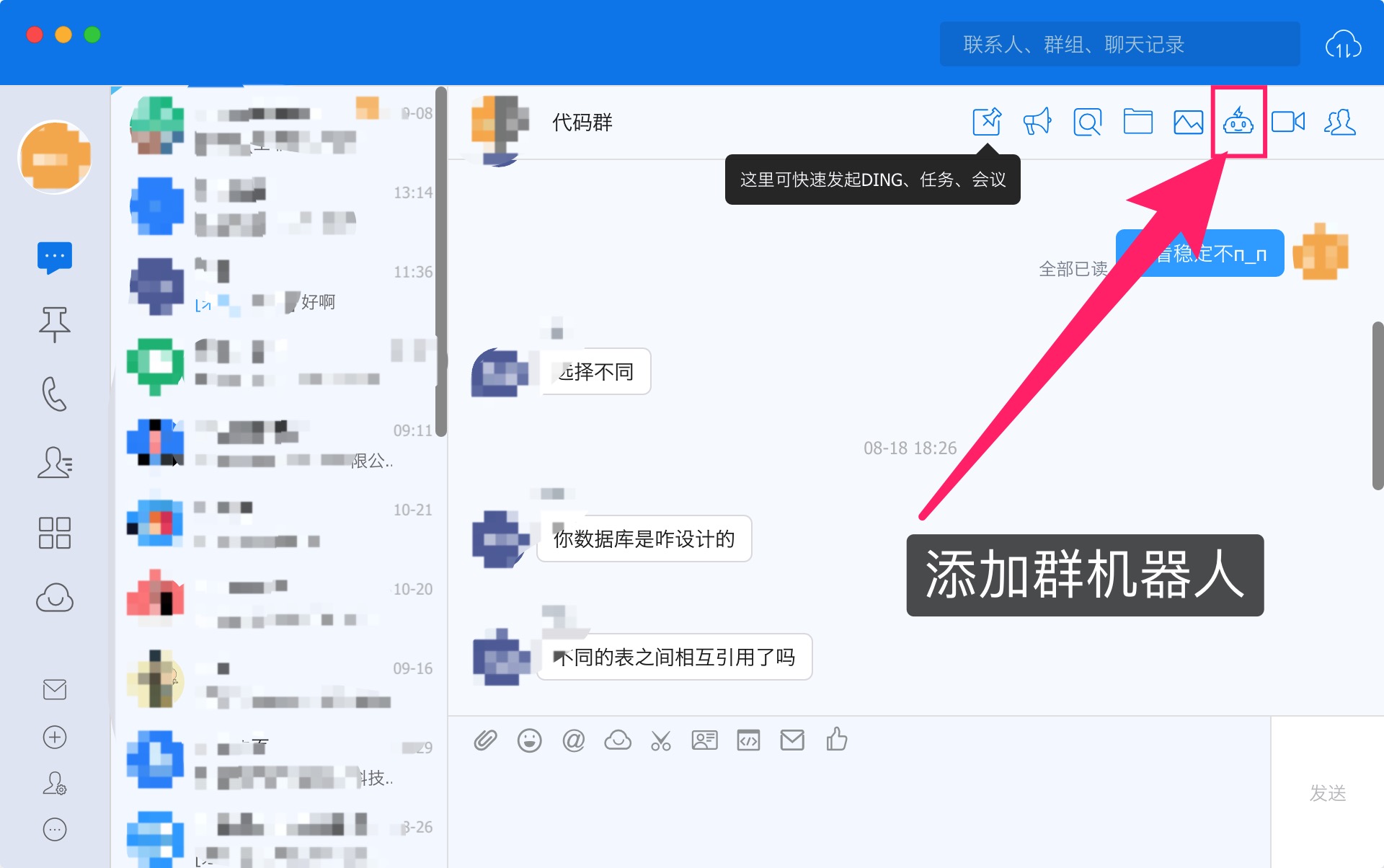1384x868 pixels.
Task: Open the emoji picker
Action: [529, 740]
